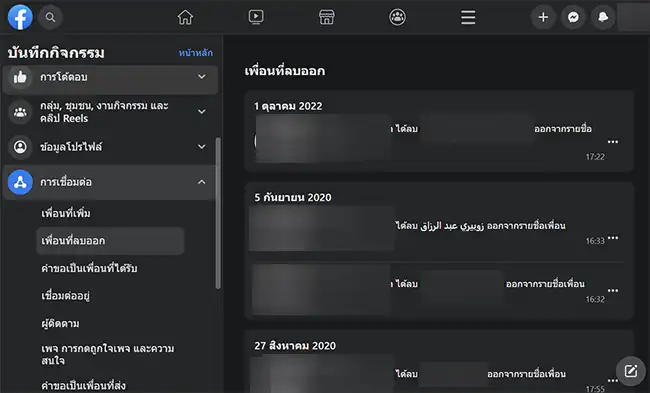
Task: Click the เพื่อนที่ลบออก page heading
Action: click(x=285, y=71)
